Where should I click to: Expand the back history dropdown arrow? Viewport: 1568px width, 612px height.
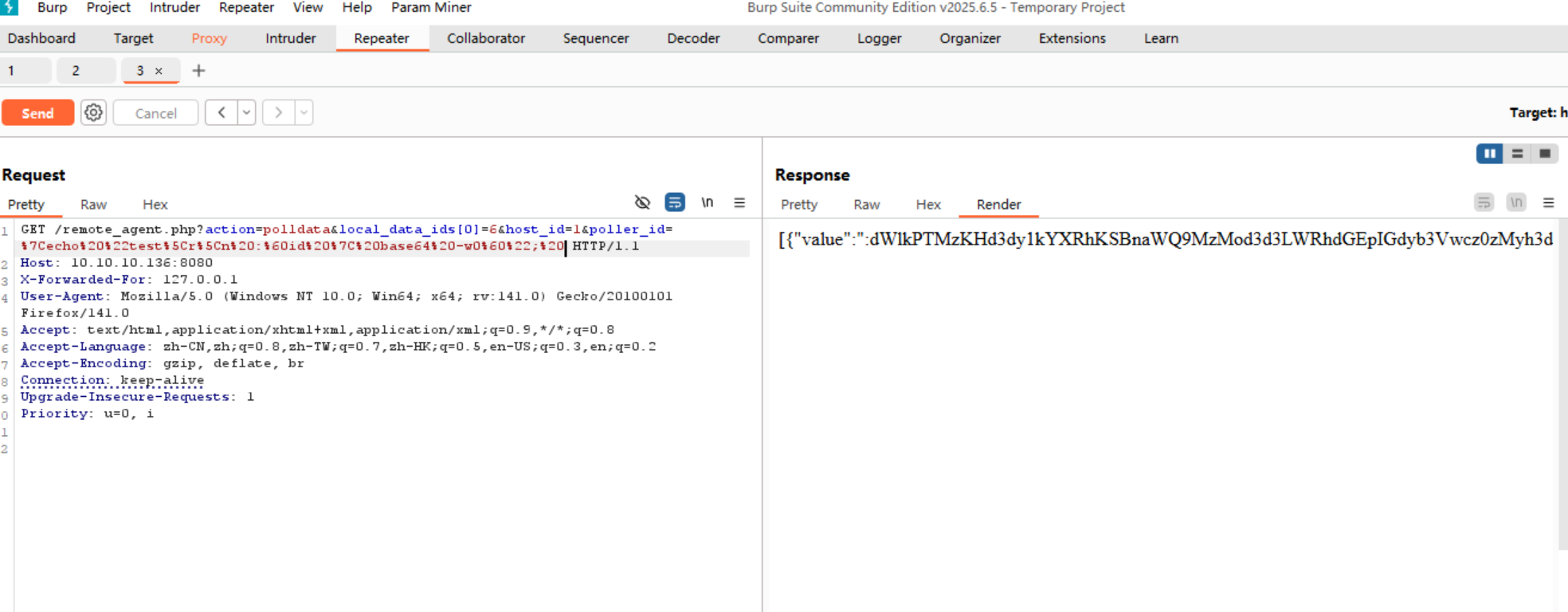[247, 112]
